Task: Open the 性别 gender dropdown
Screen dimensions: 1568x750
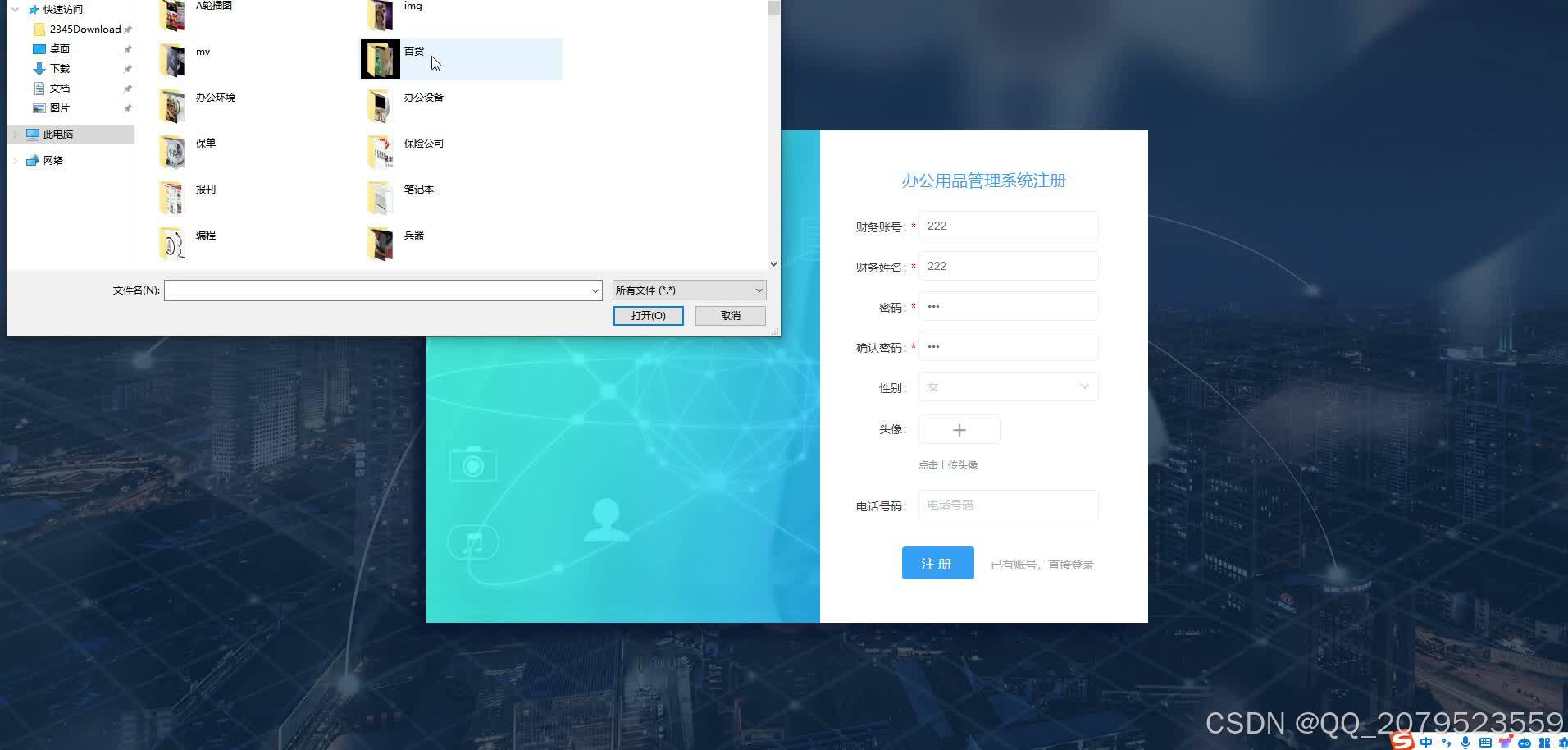Action: click(1009, 386)
